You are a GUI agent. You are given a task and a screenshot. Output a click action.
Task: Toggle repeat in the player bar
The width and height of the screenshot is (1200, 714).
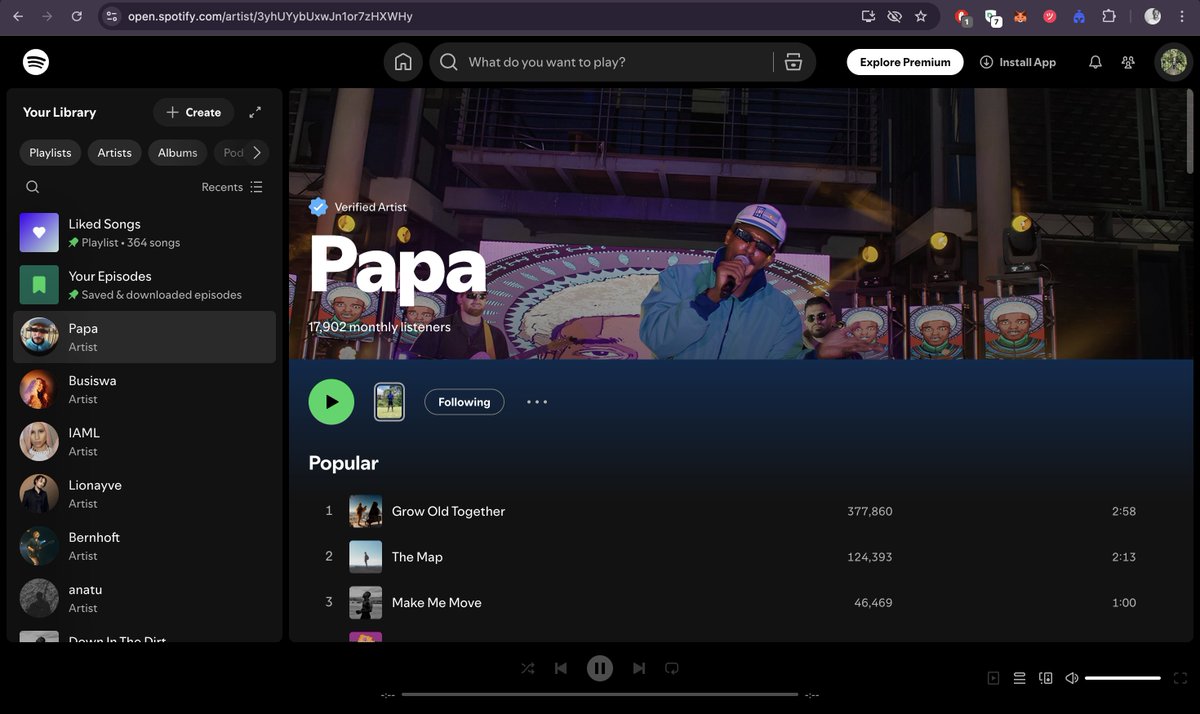tap(672, 668)
